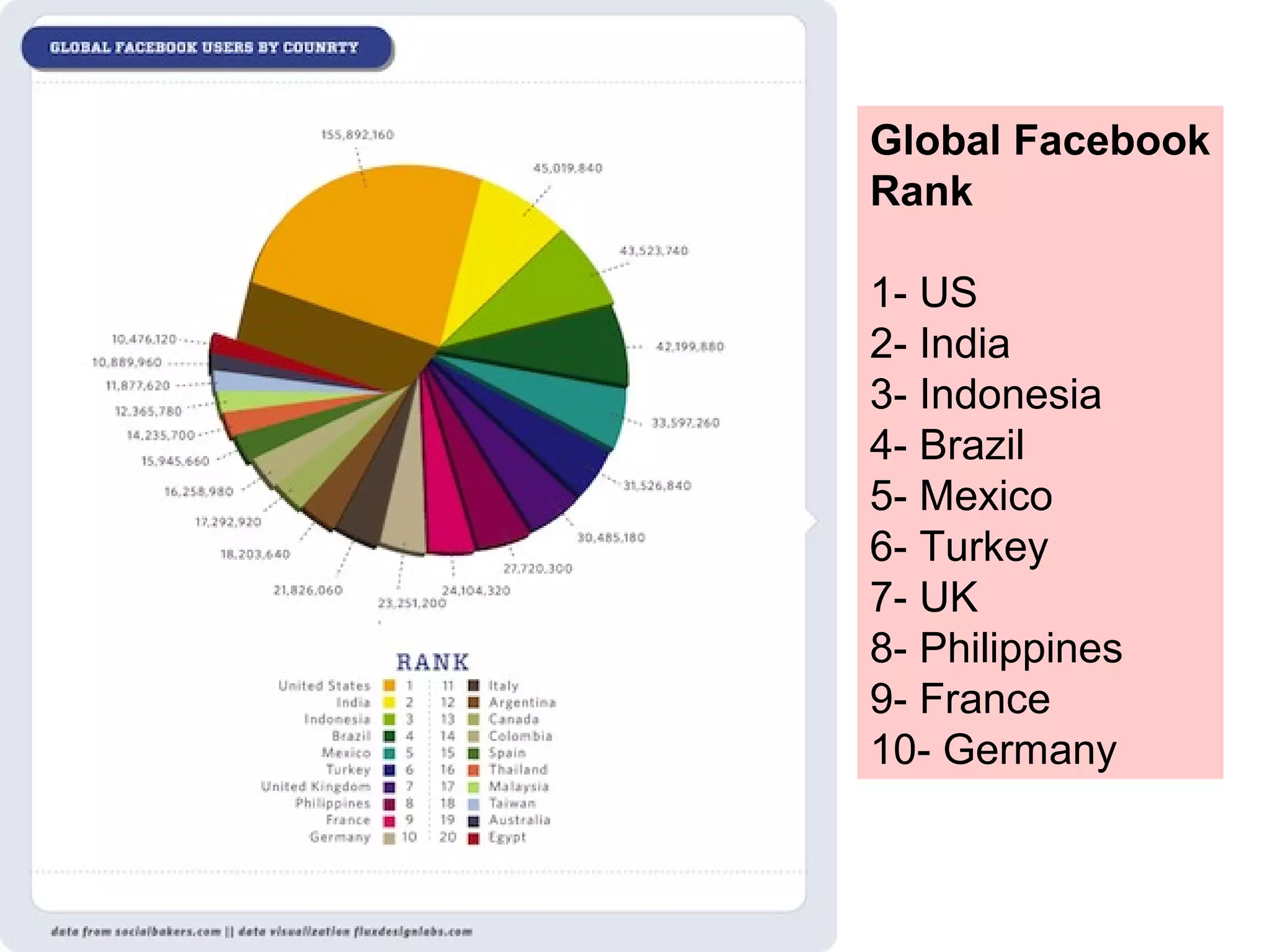Click the Australia dark navy legend swatch

[473, 820]
